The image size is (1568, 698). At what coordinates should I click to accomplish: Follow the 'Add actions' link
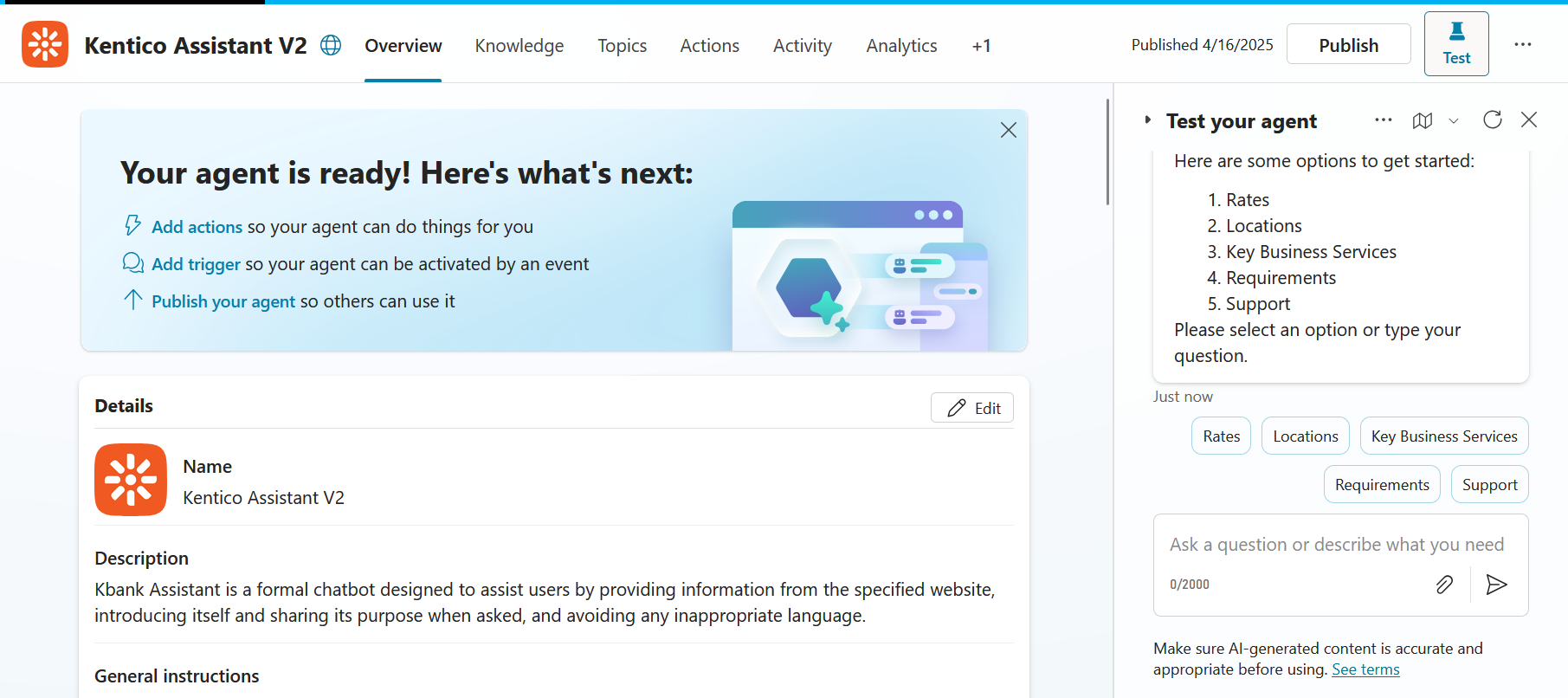click(x=197, y=227)
